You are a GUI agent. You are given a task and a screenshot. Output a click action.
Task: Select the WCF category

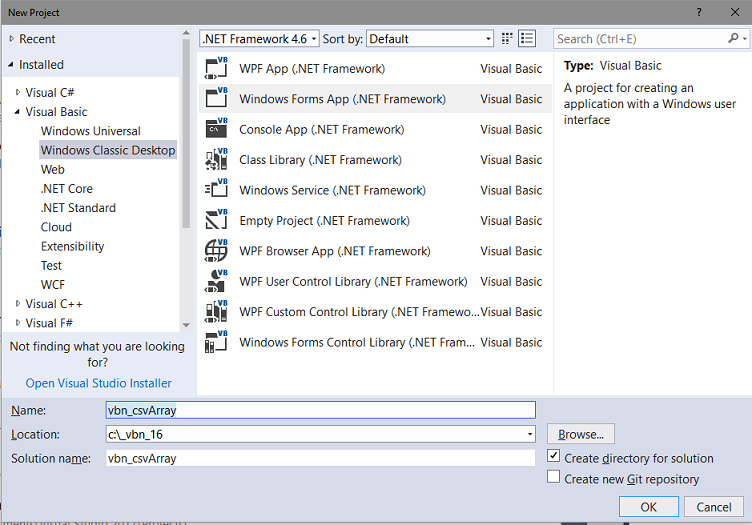click(53, 284)
